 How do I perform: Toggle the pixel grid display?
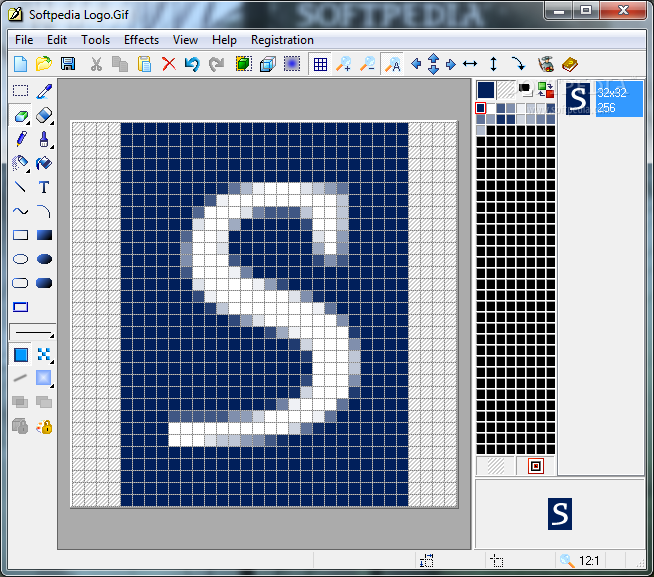click(320, 64)
